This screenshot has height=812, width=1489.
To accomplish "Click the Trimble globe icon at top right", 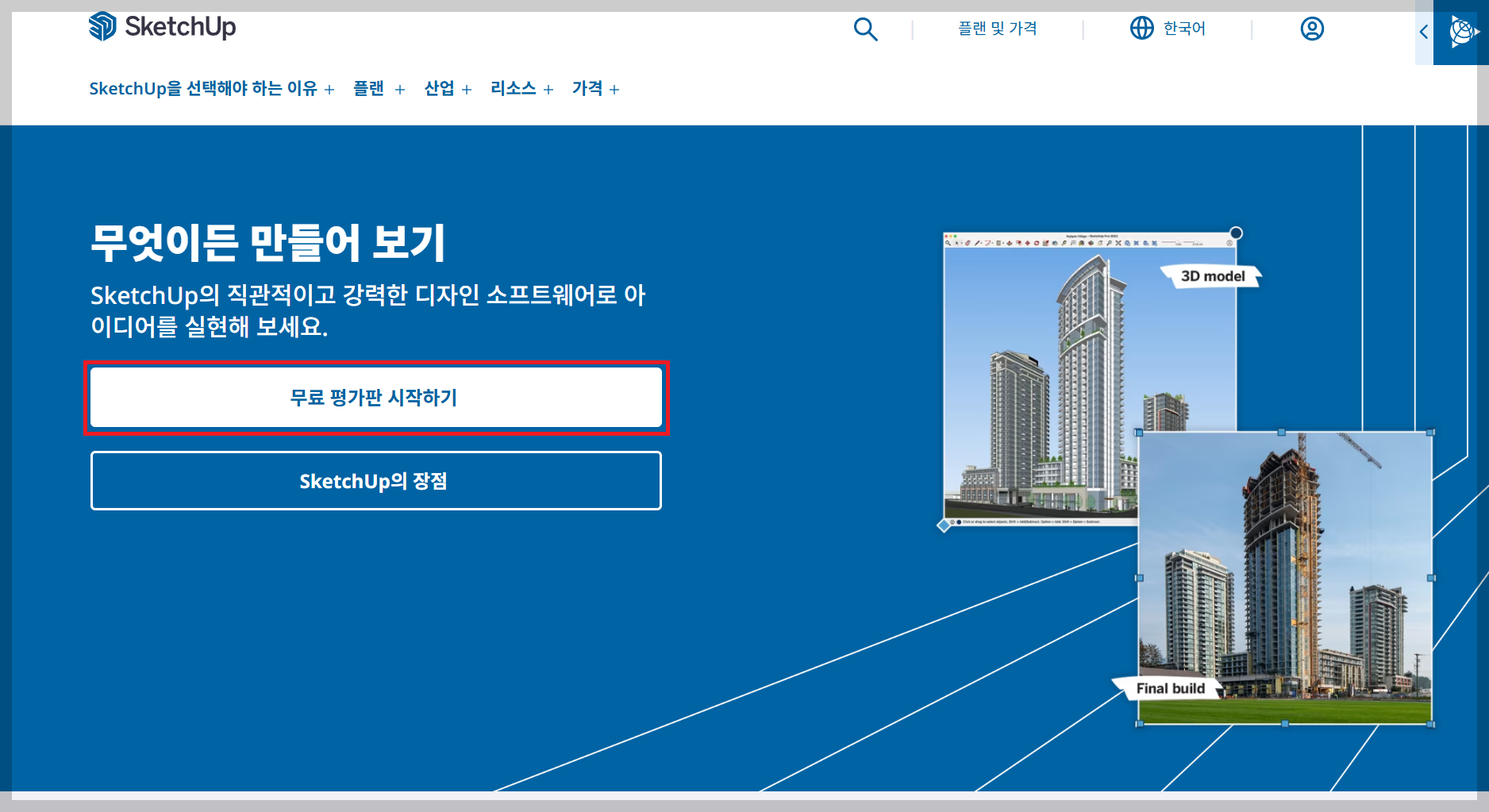I will tap(1462, 32).
